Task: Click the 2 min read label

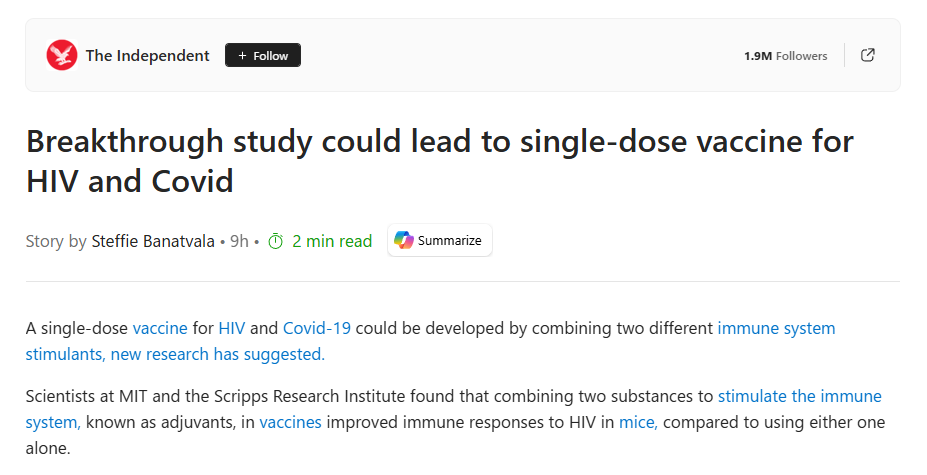Action: 332,241
